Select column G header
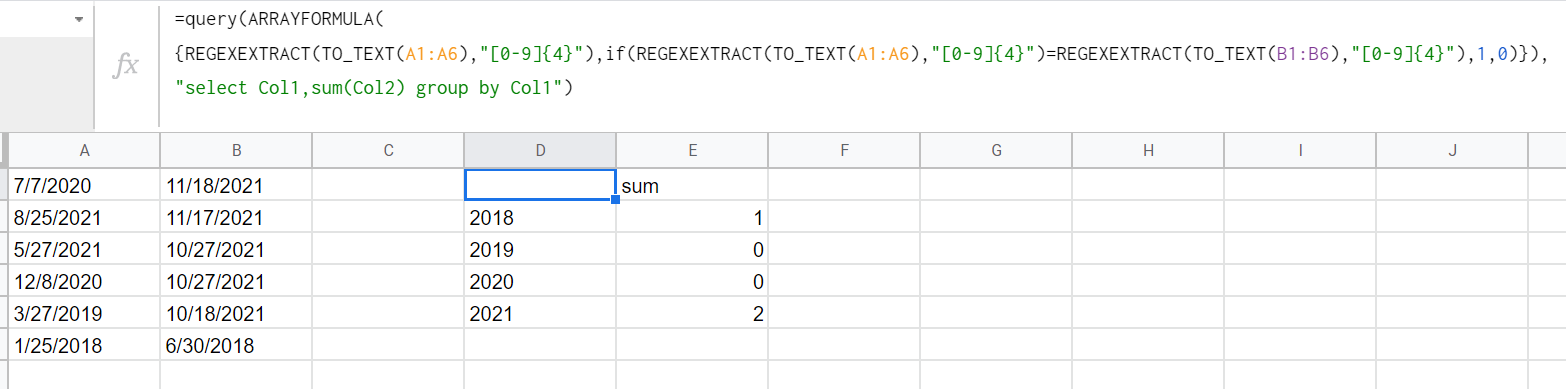The height and width of the screenshot is (389, 1566). [996, 151]
